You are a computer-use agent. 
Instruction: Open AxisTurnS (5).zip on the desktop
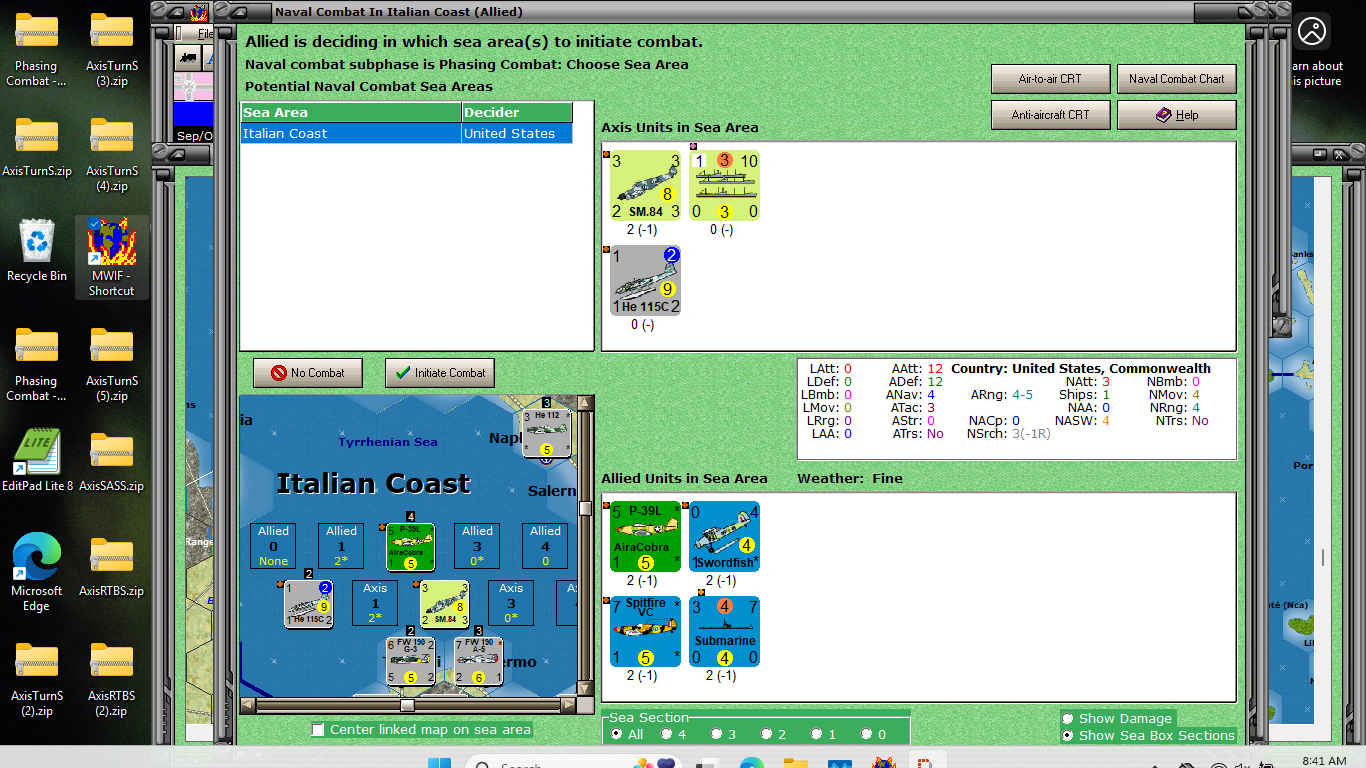(x=111, y=363)
